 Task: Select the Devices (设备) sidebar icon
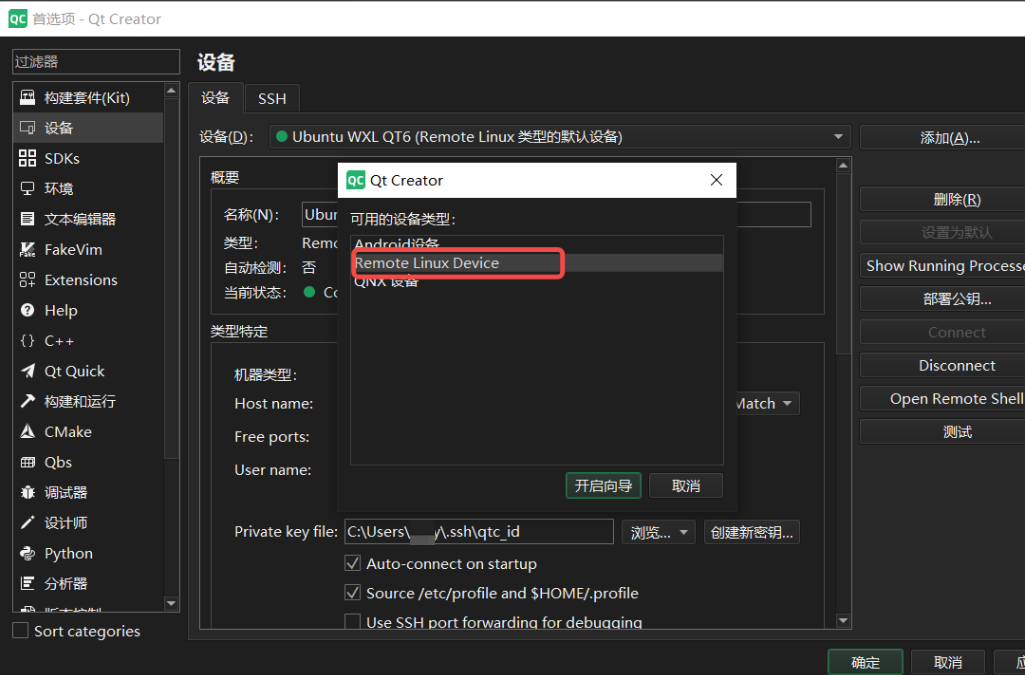point(27,127)
